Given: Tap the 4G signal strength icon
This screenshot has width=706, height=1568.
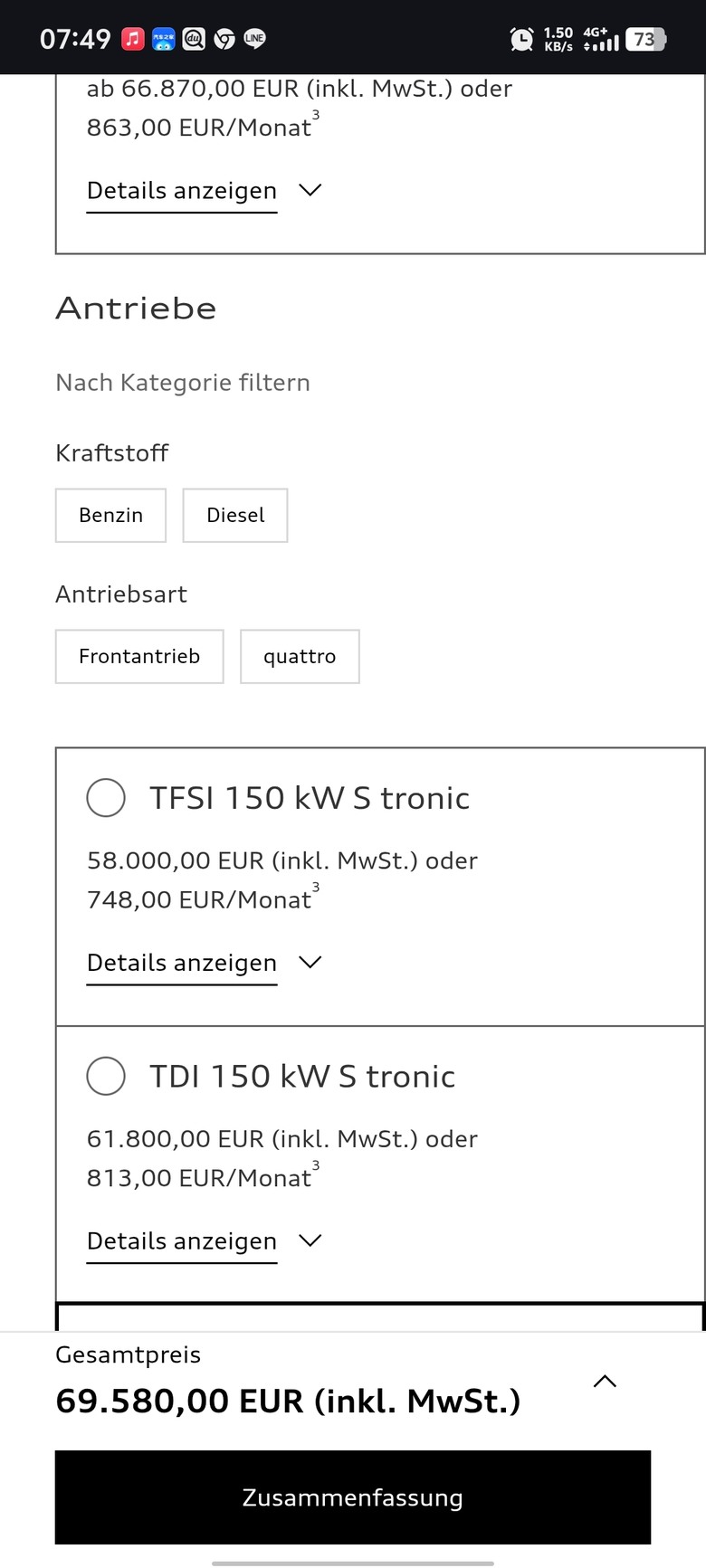Looking at the screenshot, I should pyautogui.click(x=601, y=39).
